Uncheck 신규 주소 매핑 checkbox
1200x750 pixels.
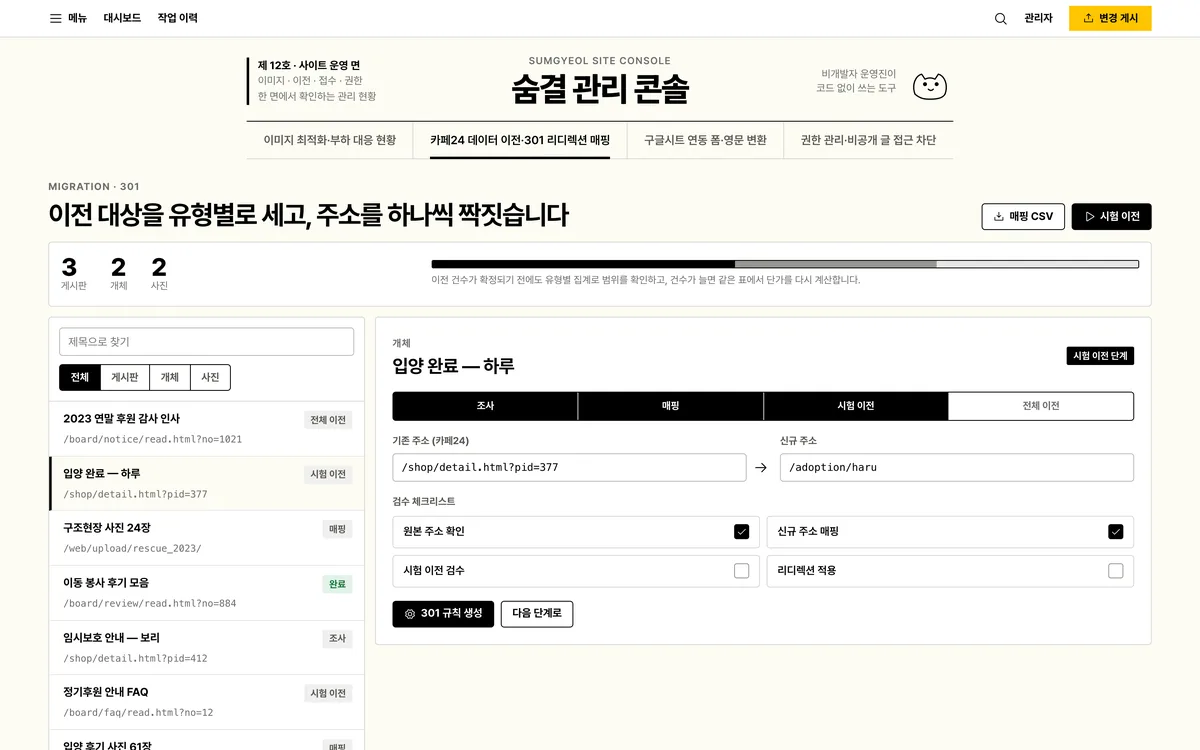(x=1116, y=532)
